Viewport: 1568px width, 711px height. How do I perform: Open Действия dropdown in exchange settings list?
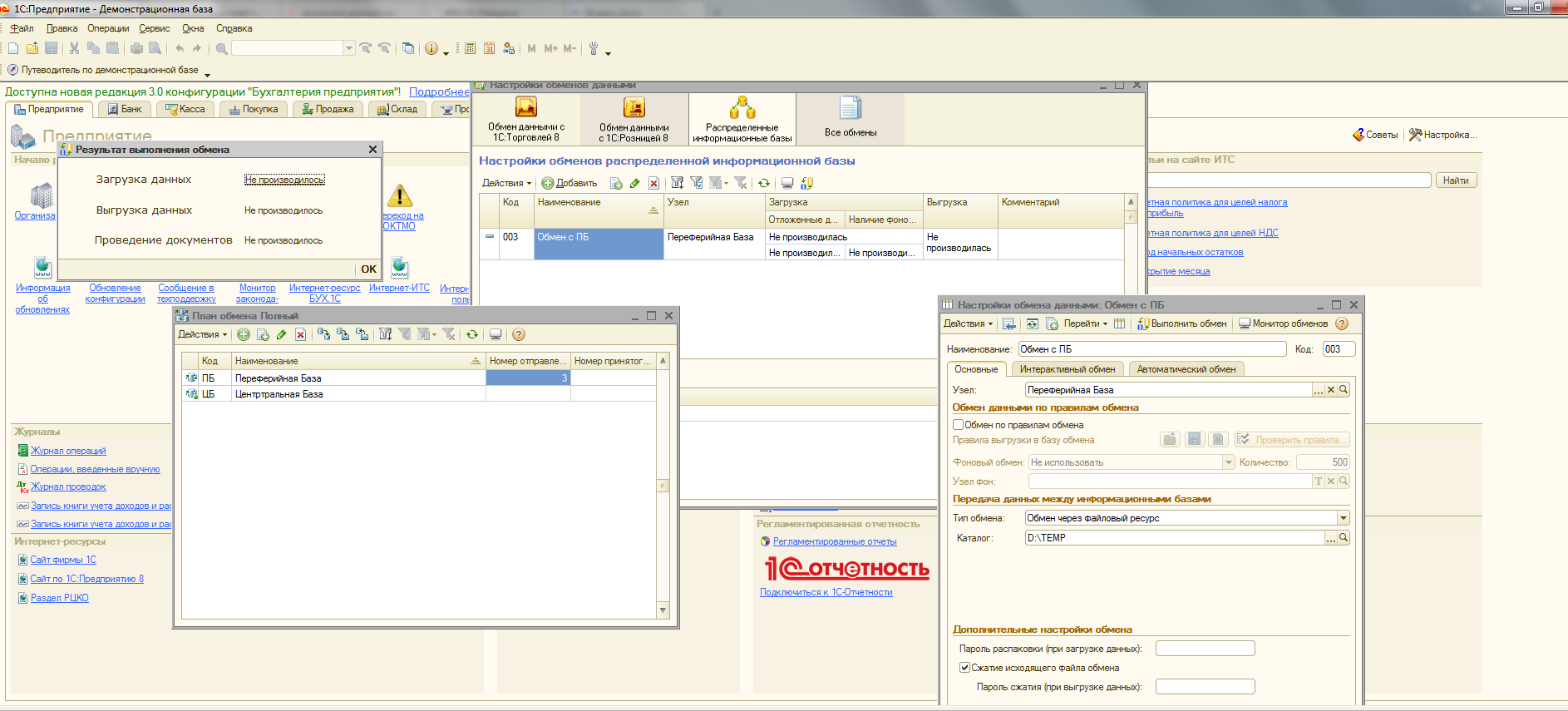506,183
